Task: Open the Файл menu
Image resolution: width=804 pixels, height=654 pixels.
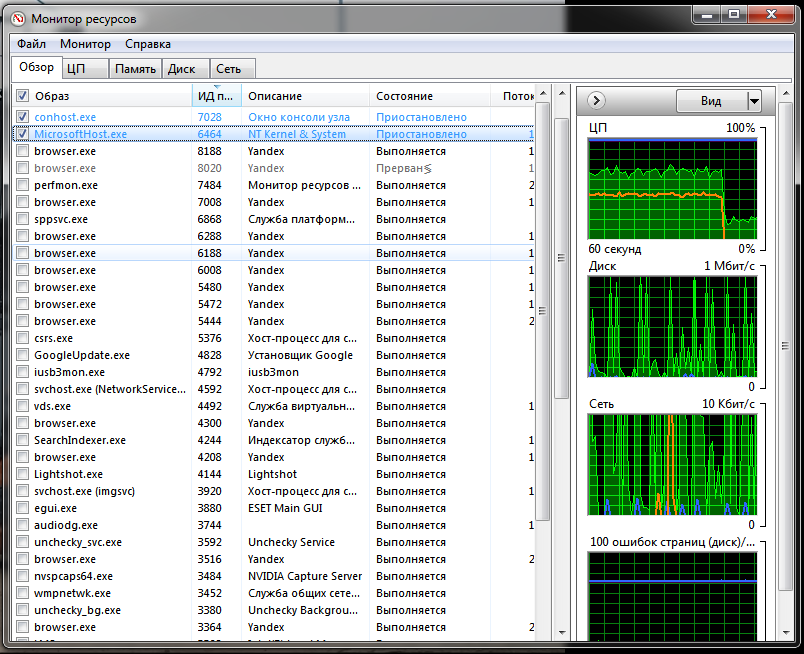Action: click(31, 44)
